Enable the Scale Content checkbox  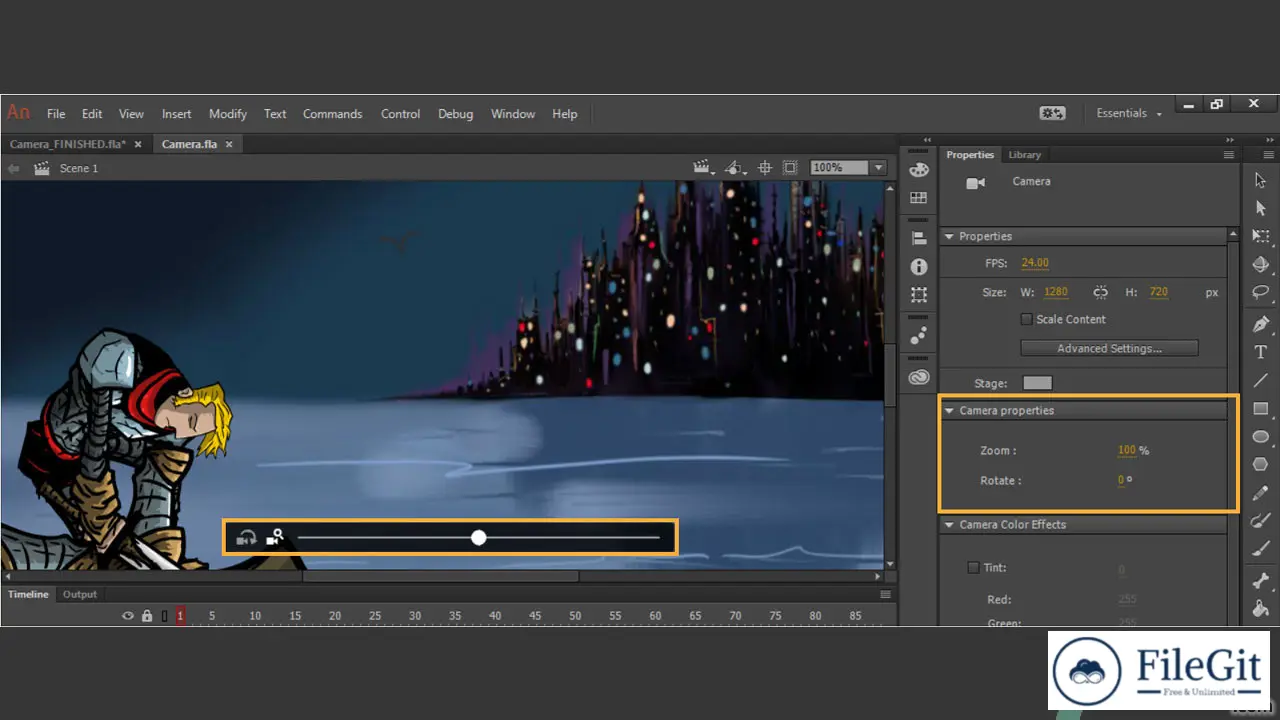(x=1026, y=319)
